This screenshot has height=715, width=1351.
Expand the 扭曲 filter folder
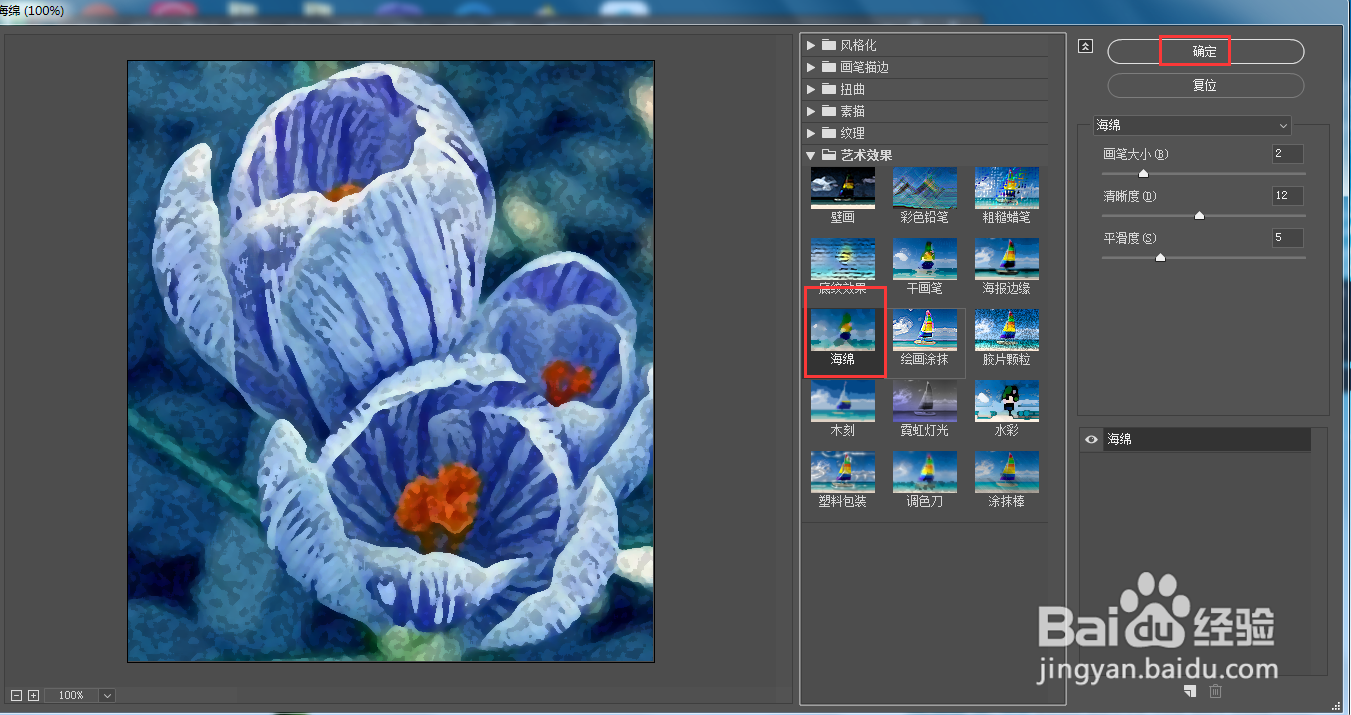[x=811, y=89]
